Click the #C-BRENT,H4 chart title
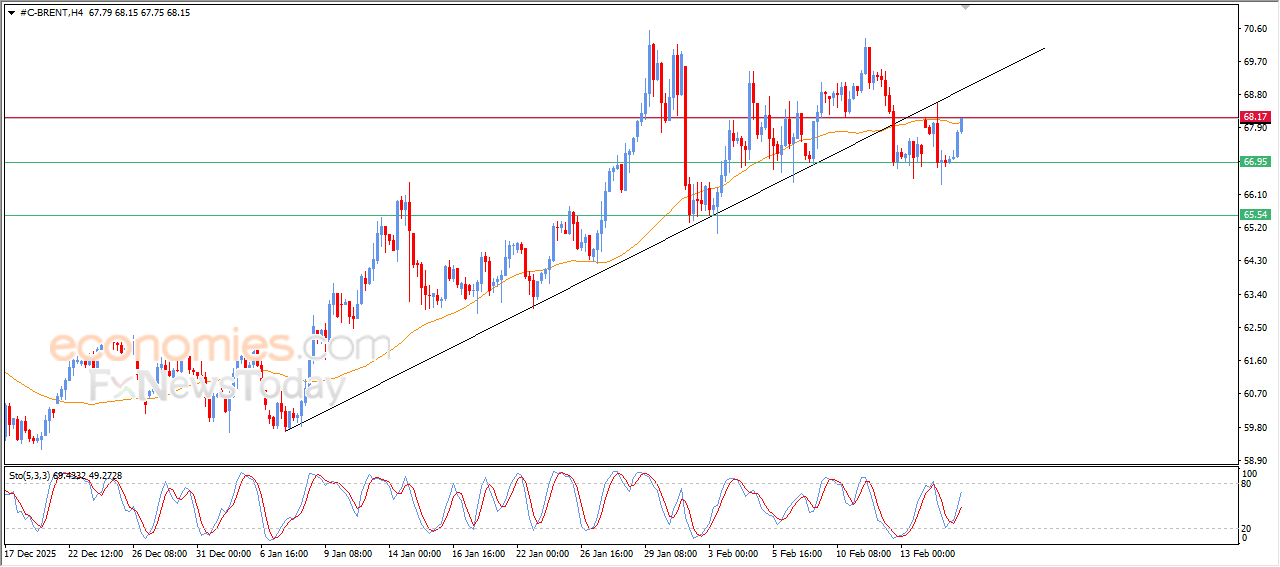The width and height of the screenshot is (1280, 567). pyautogui.click(x=51, y=13)
